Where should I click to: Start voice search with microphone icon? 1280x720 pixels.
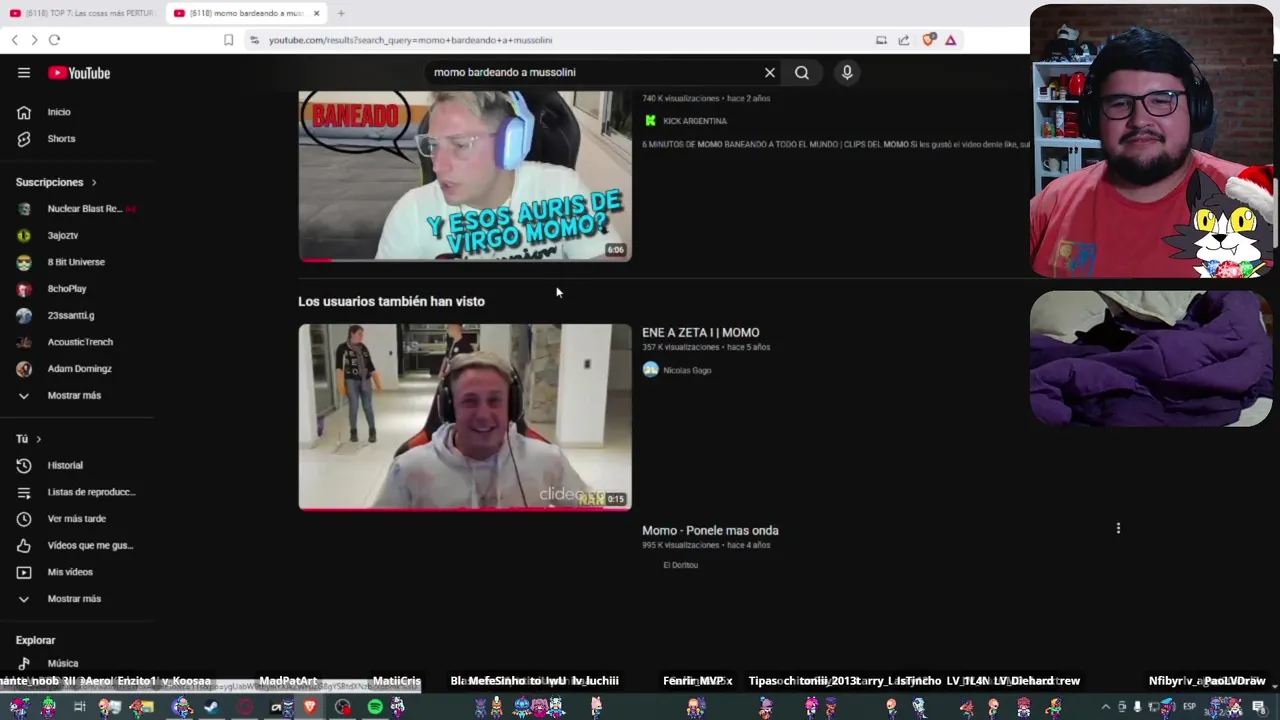pyautogui.click(x=847, y=72)
